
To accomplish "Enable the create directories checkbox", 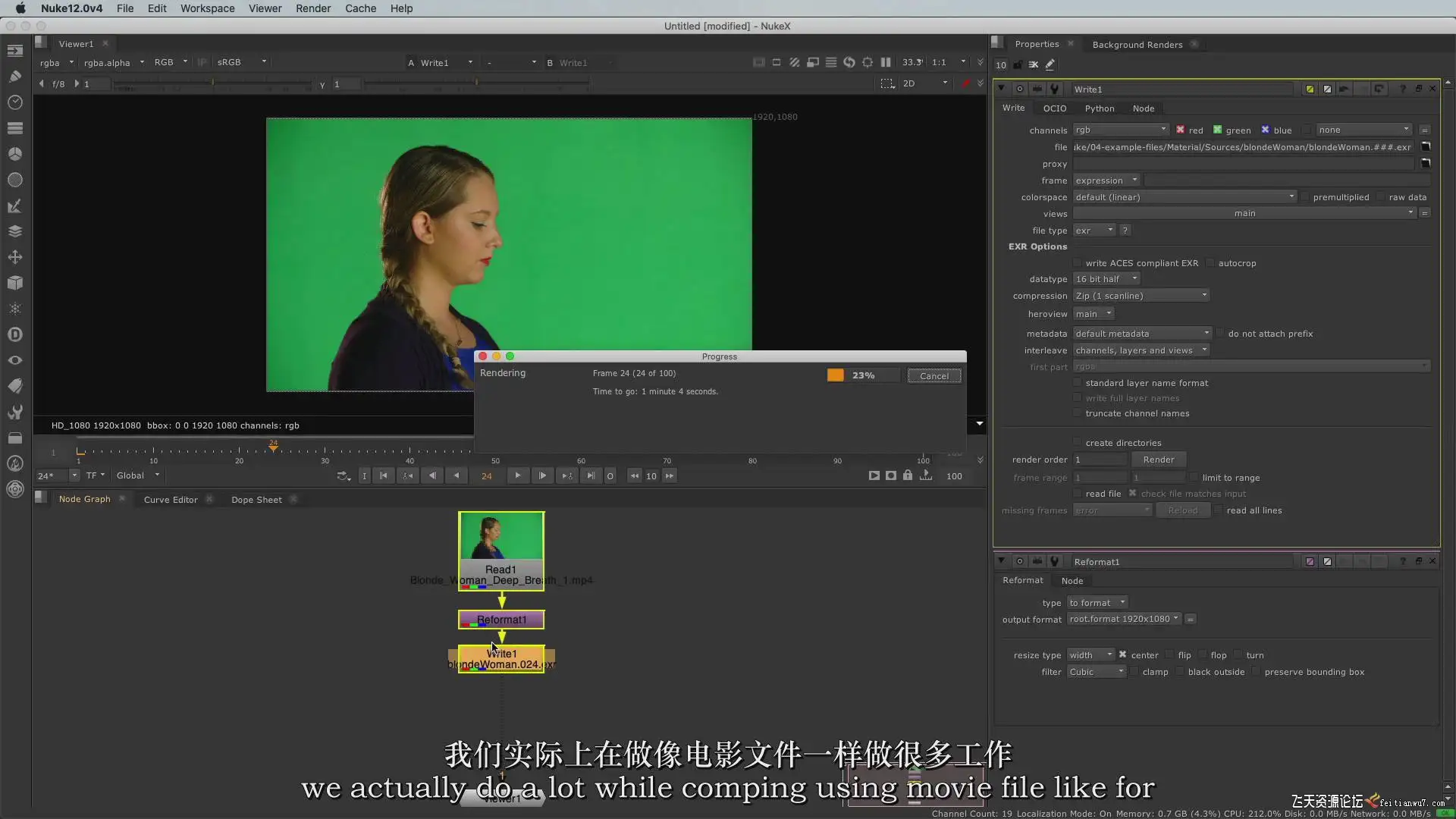I will pyautogui.click(x=1077, y=443).
